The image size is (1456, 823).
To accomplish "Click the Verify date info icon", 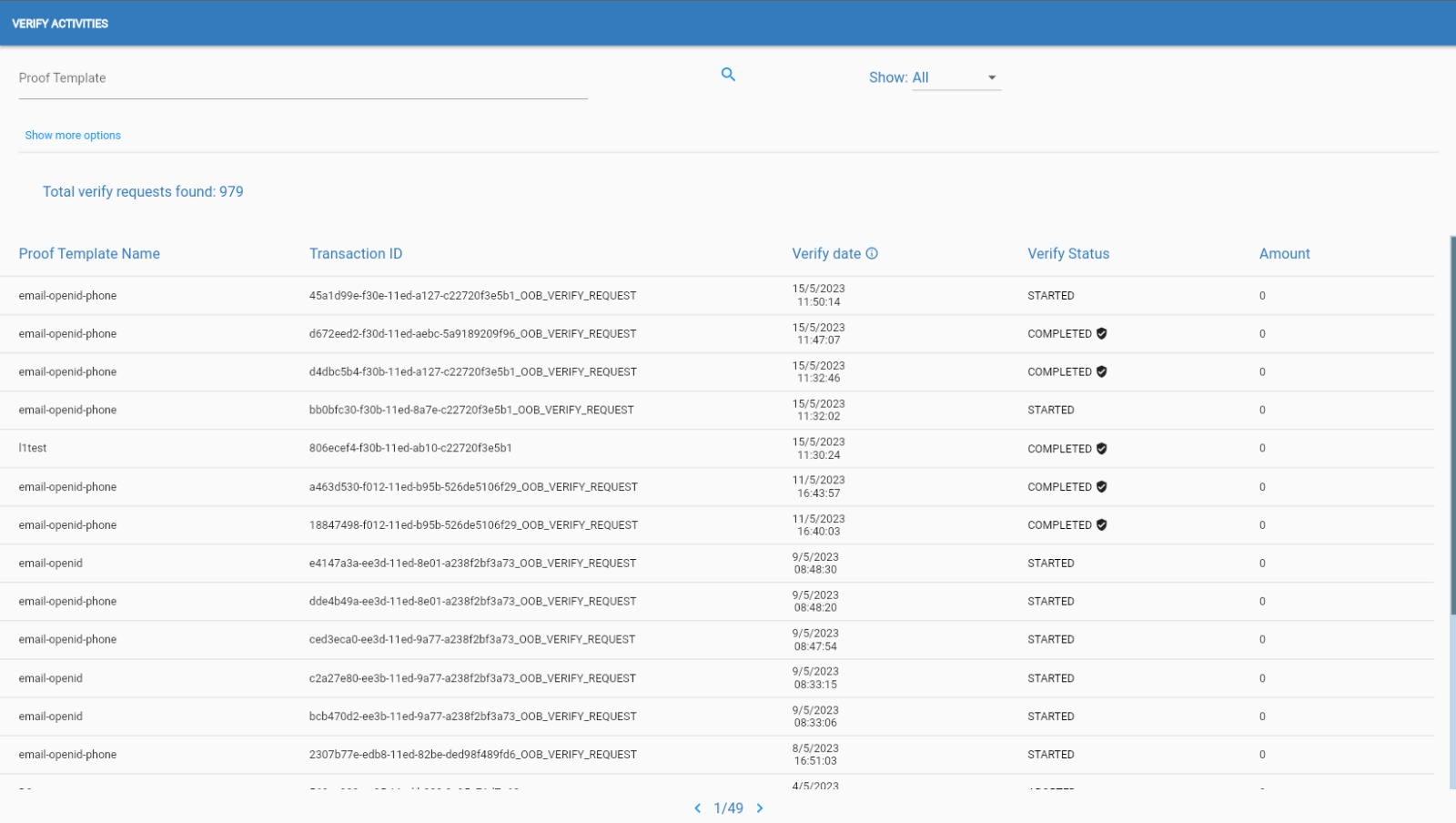I will [x=872, y=254].
